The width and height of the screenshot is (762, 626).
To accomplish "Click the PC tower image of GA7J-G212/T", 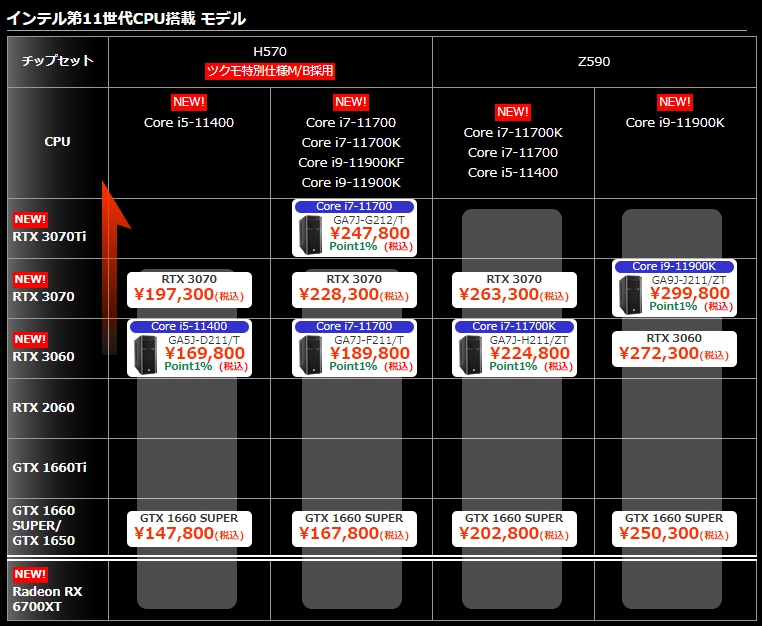I will click(311, 235).
